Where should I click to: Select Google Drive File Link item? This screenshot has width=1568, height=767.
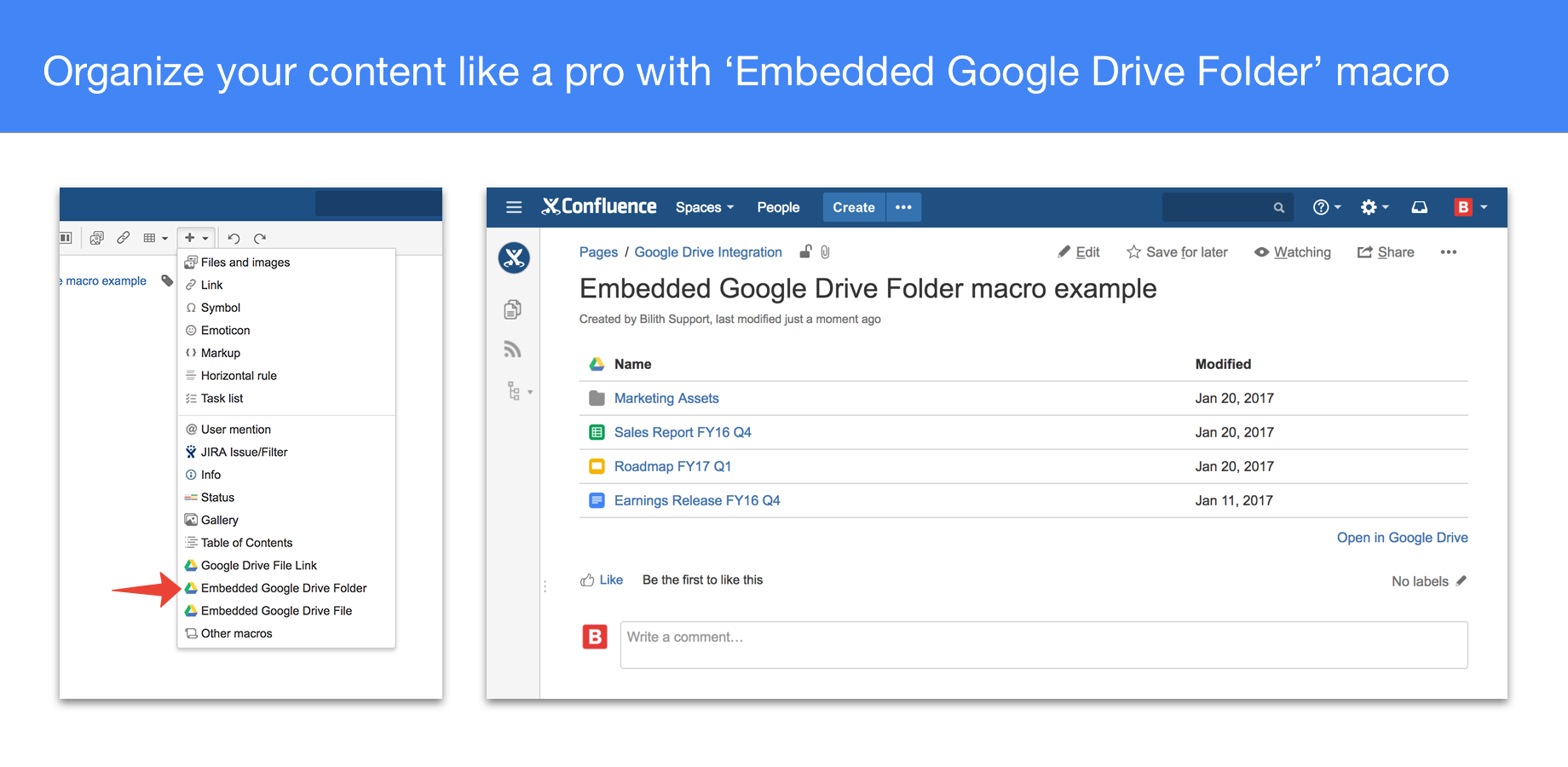tap(286, 566)
